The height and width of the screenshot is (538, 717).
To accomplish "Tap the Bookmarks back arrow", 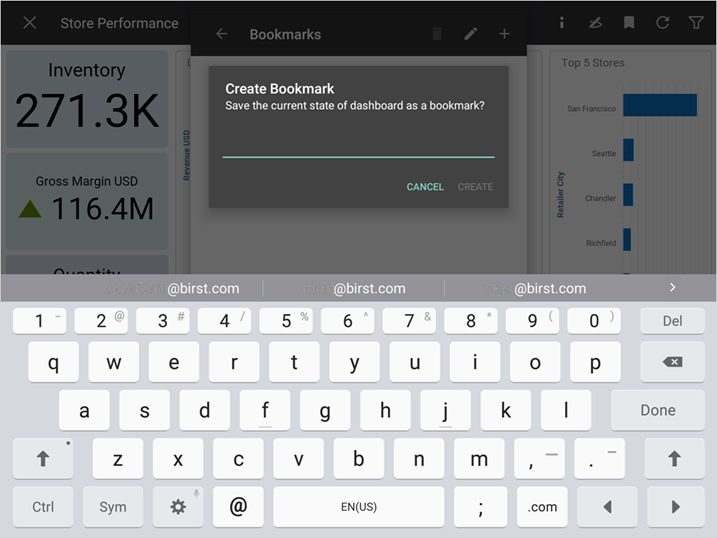I will point(222,34).
